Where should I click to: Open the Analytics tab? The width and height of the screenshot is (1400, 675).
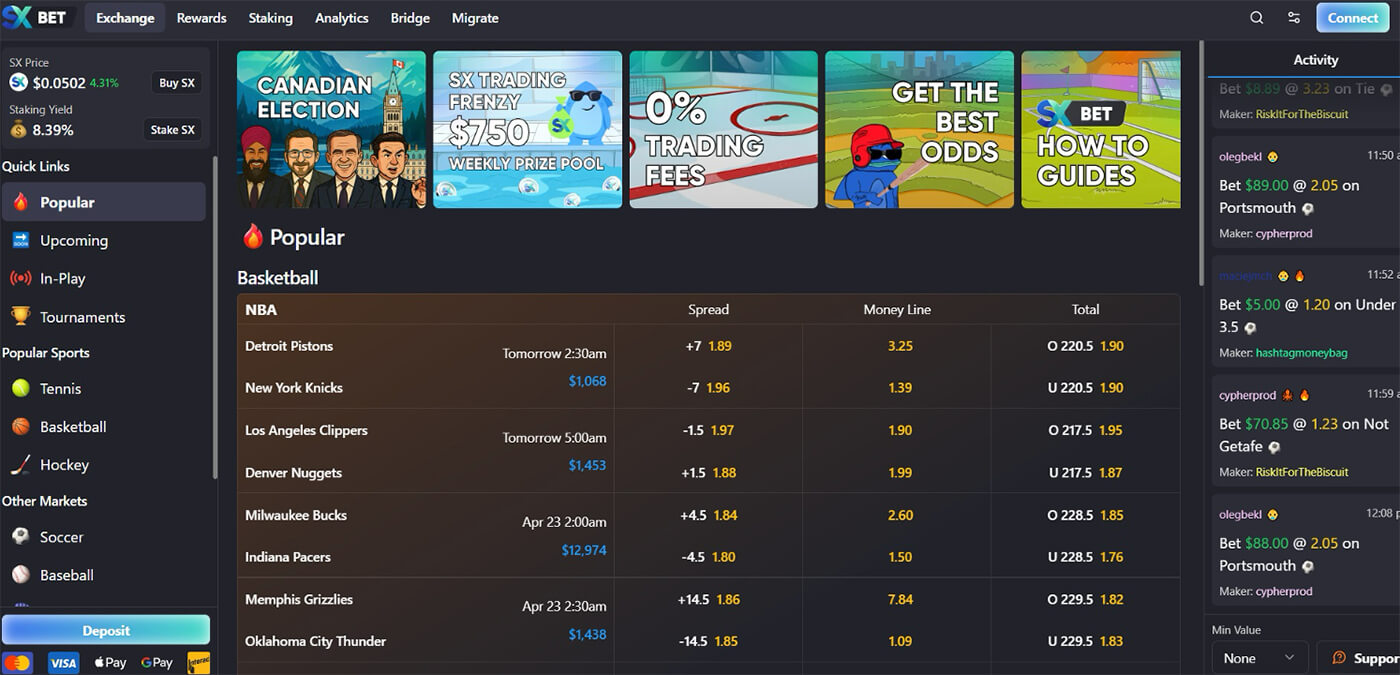[x=341, y=18]
